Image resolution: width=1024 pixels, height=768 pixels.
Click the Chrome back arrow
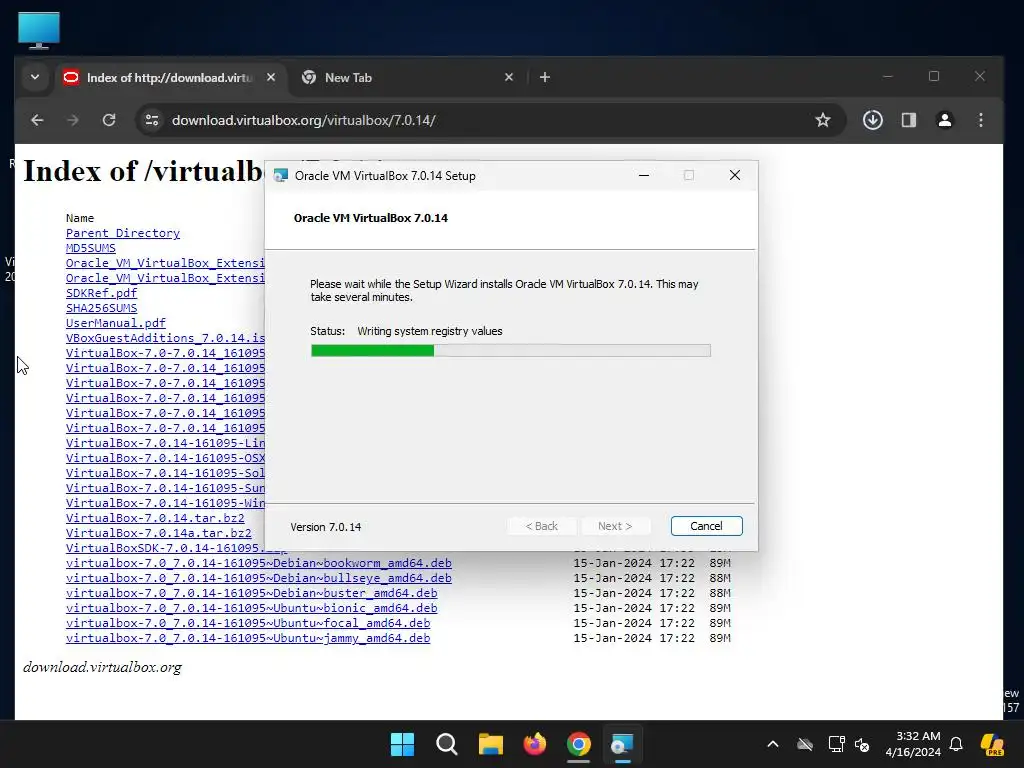37,120
